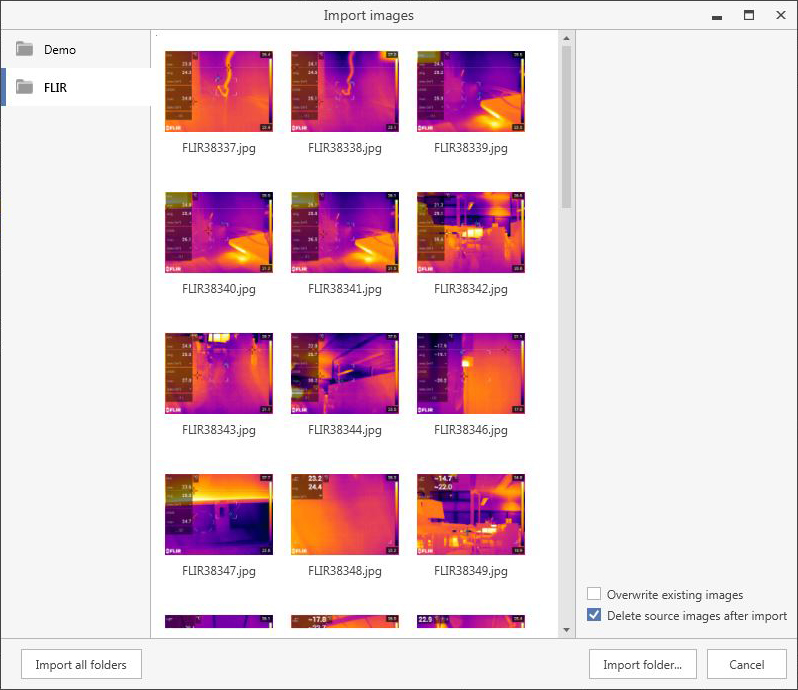The height and width of the screenshot is (690, 798).
Task: Pick the FLIR38339.jpg thumbnail
Action: (x=471, y=92)
